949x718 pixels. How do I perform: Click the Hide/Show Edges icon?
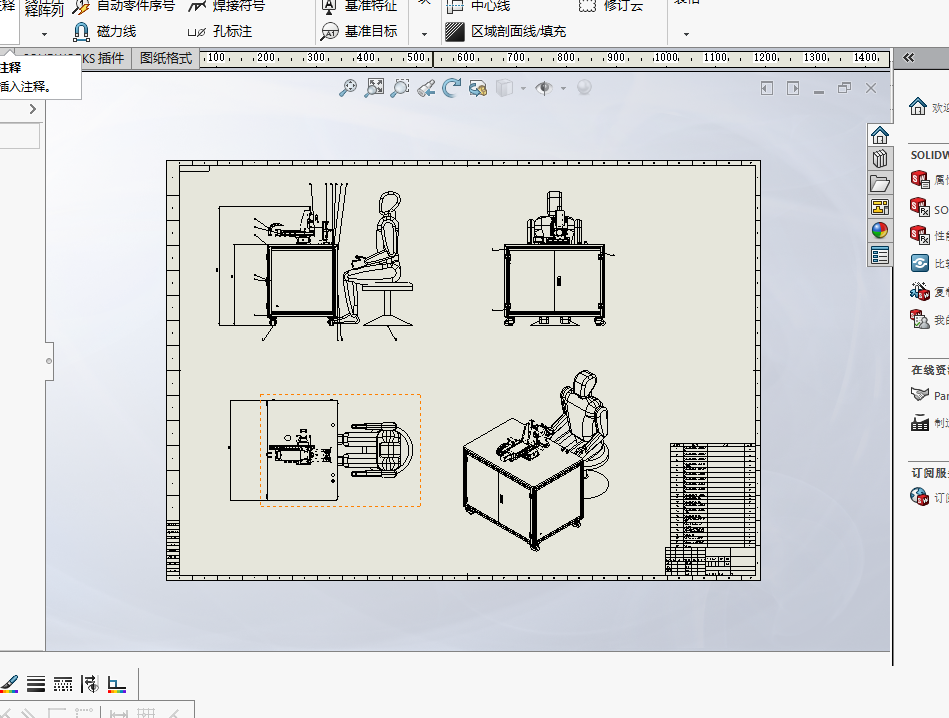point(90,684)
